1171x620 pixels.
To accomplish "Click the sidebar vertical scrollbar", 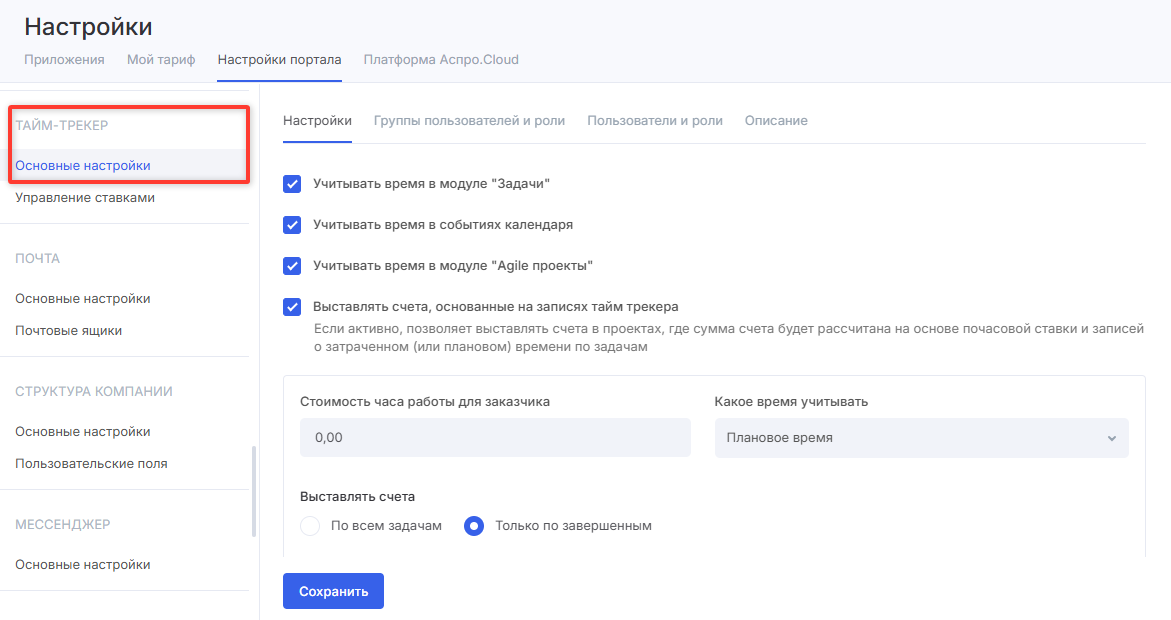I will point(254,490).
